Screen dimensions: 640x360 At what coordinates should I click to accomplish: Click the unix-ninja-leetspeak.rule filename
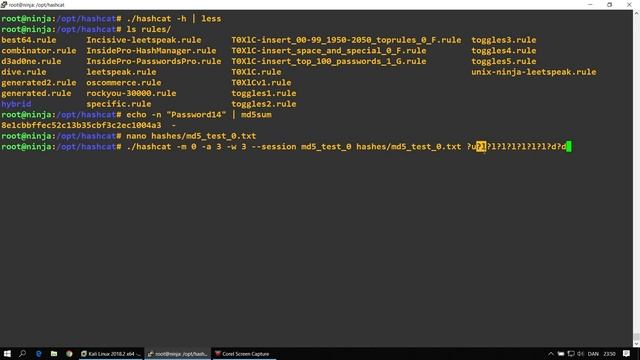pos(534,72)
